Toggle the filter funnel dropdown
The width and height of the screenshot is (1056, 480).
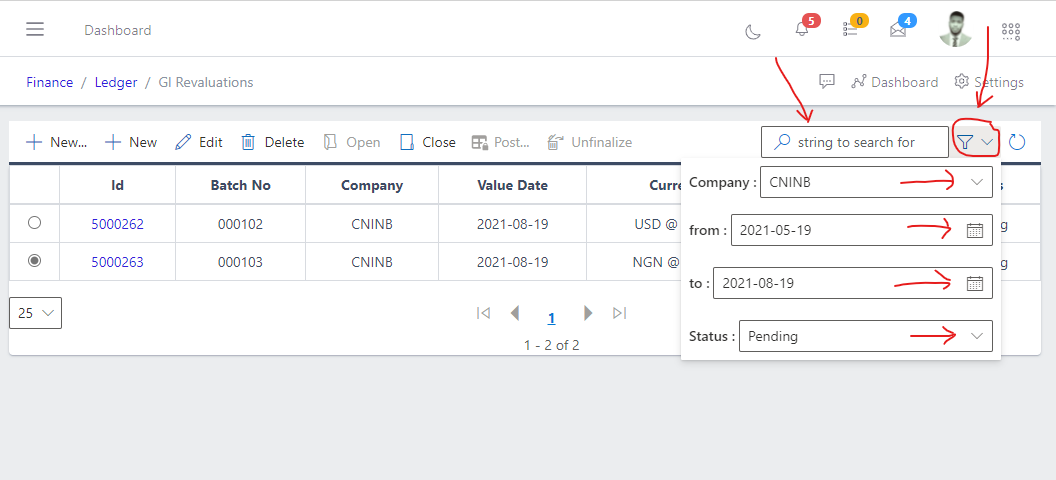click(x=975, y=142)
